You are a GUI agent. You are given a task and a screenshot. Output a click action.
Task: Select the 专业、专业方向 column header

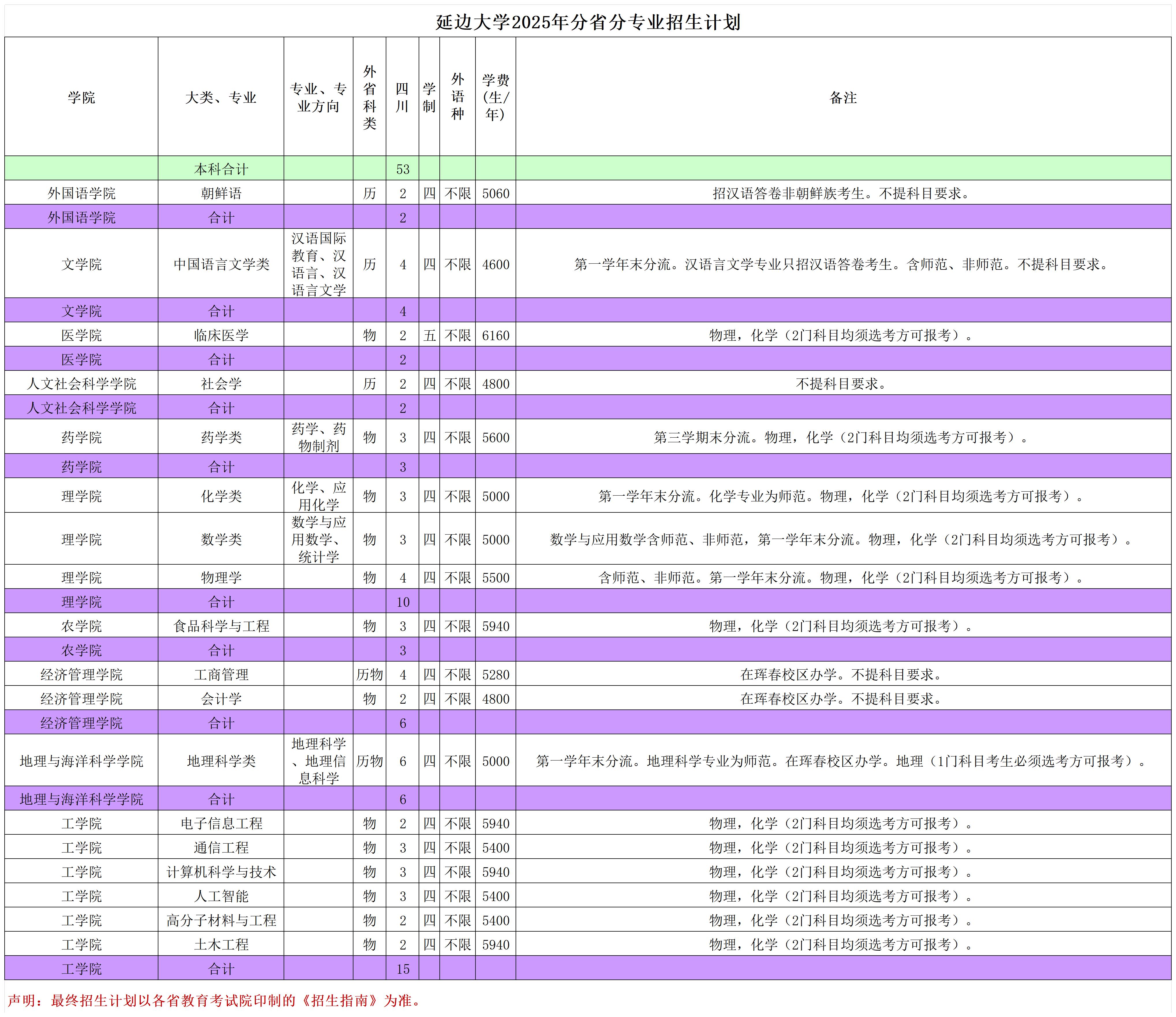(x=319, y=97)
